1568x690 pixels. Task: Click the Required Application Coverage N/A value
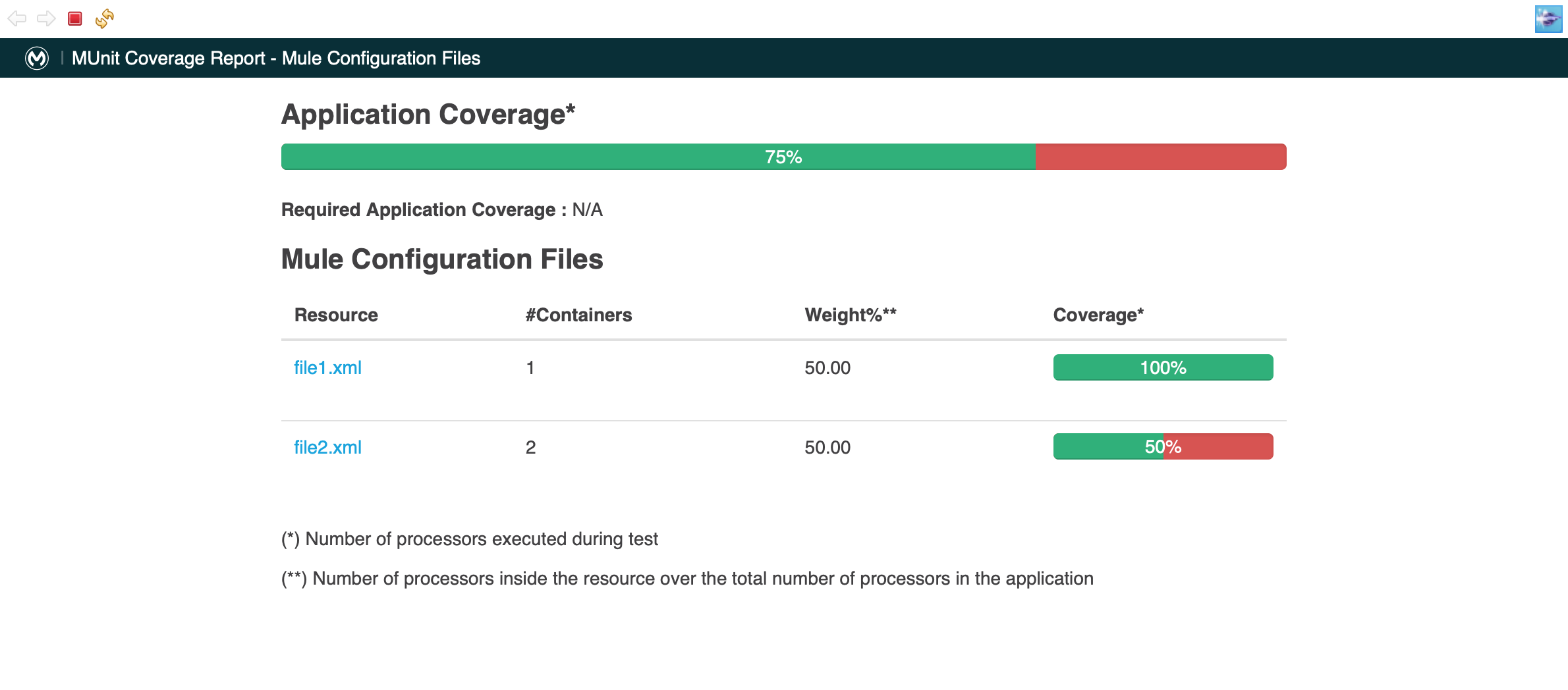coord(587,209)
